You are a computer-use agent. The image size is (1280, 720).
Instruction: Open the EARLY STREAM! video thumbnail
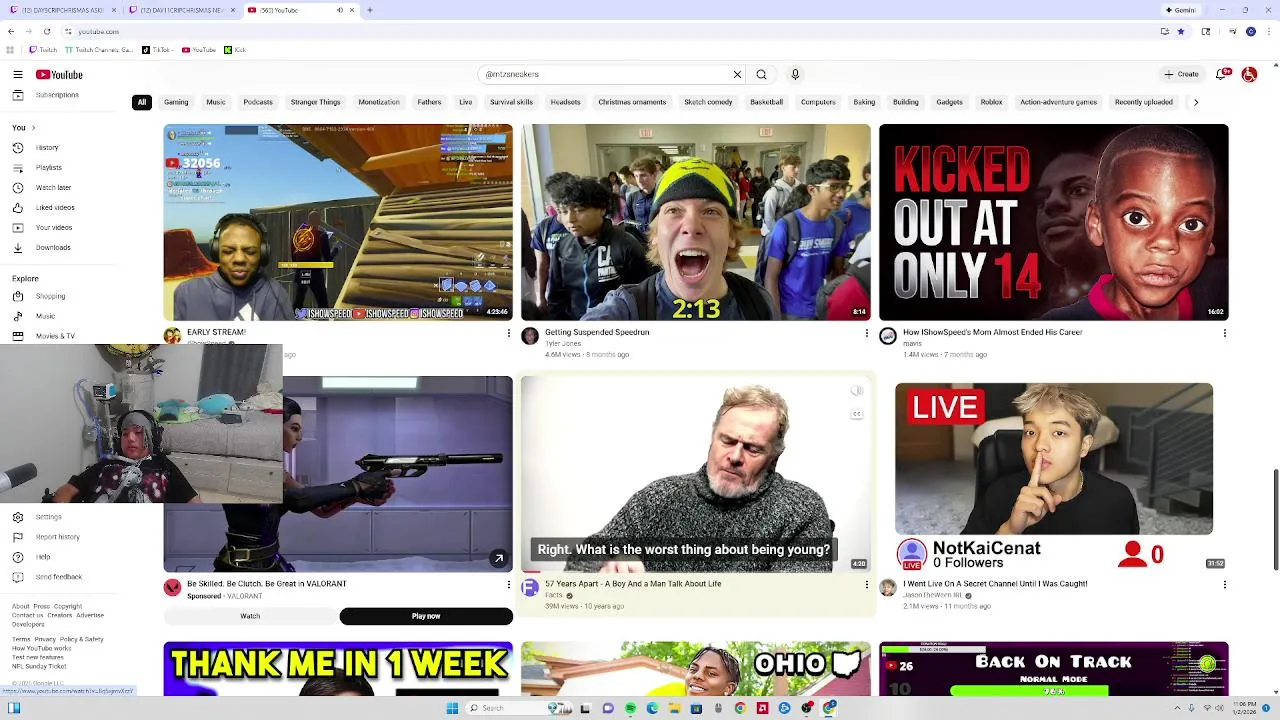(x=338, y=222)
